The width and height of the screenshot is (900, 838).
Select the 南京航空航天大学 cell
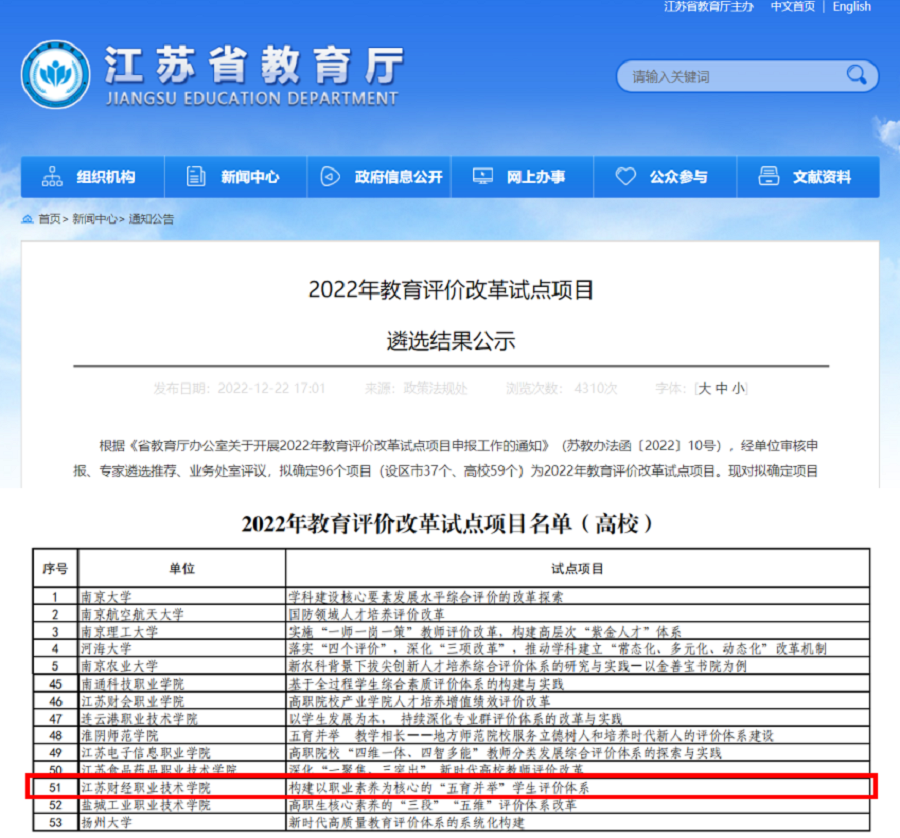pyautogui.click(x=182, y=614)
